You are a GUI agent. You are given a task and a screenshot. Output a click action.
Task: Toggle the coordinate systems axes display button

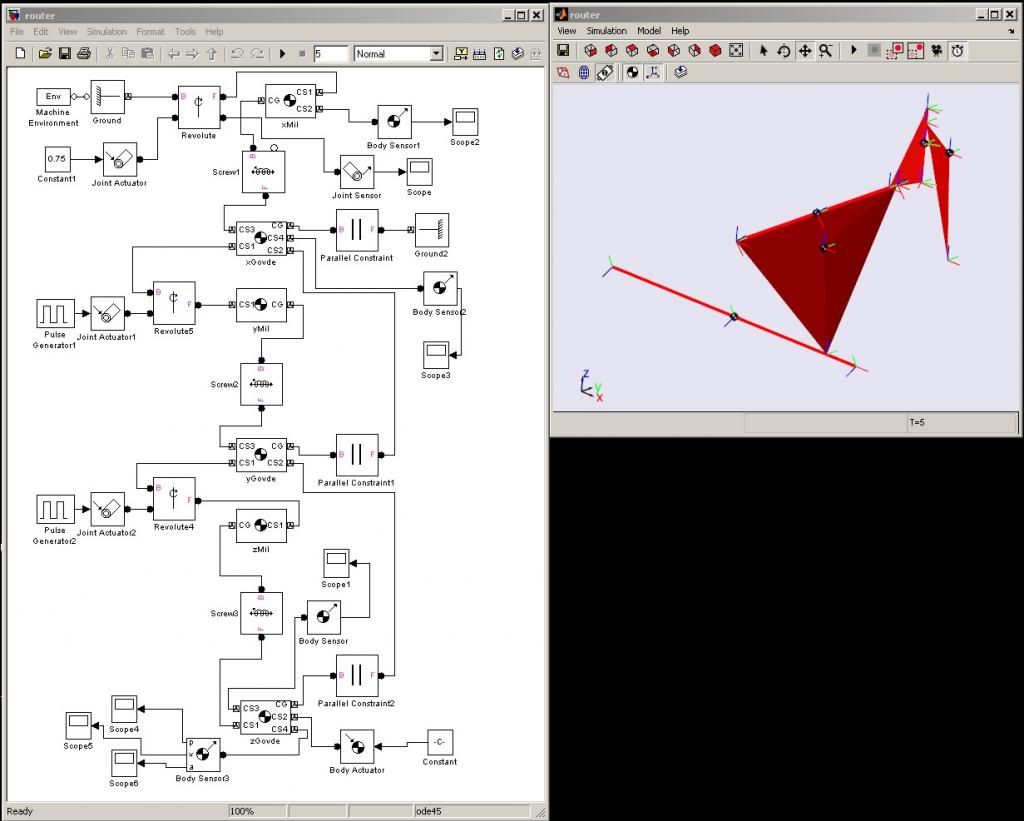(653, 72)
